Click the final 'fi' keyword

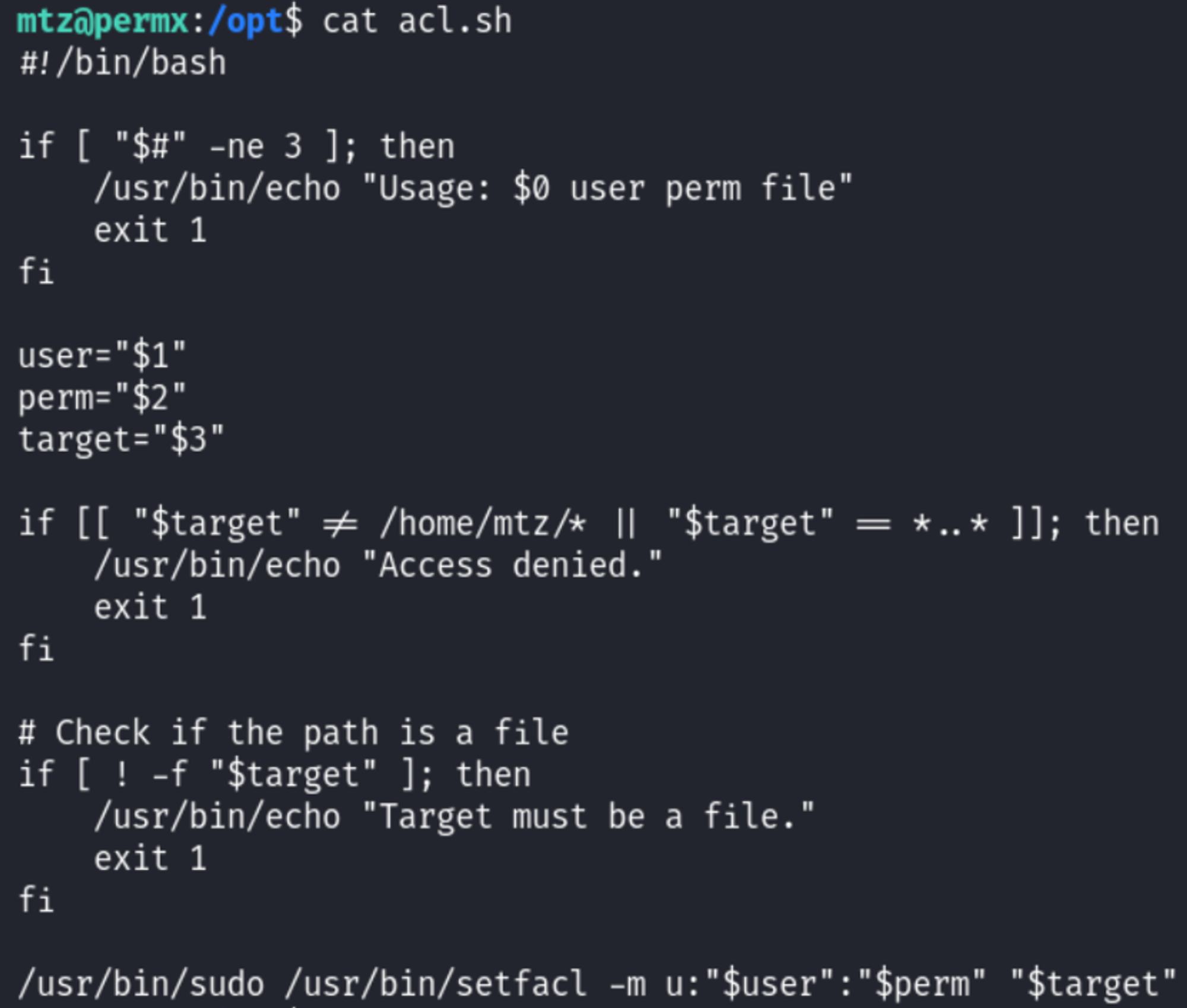[x=36, y=900]
